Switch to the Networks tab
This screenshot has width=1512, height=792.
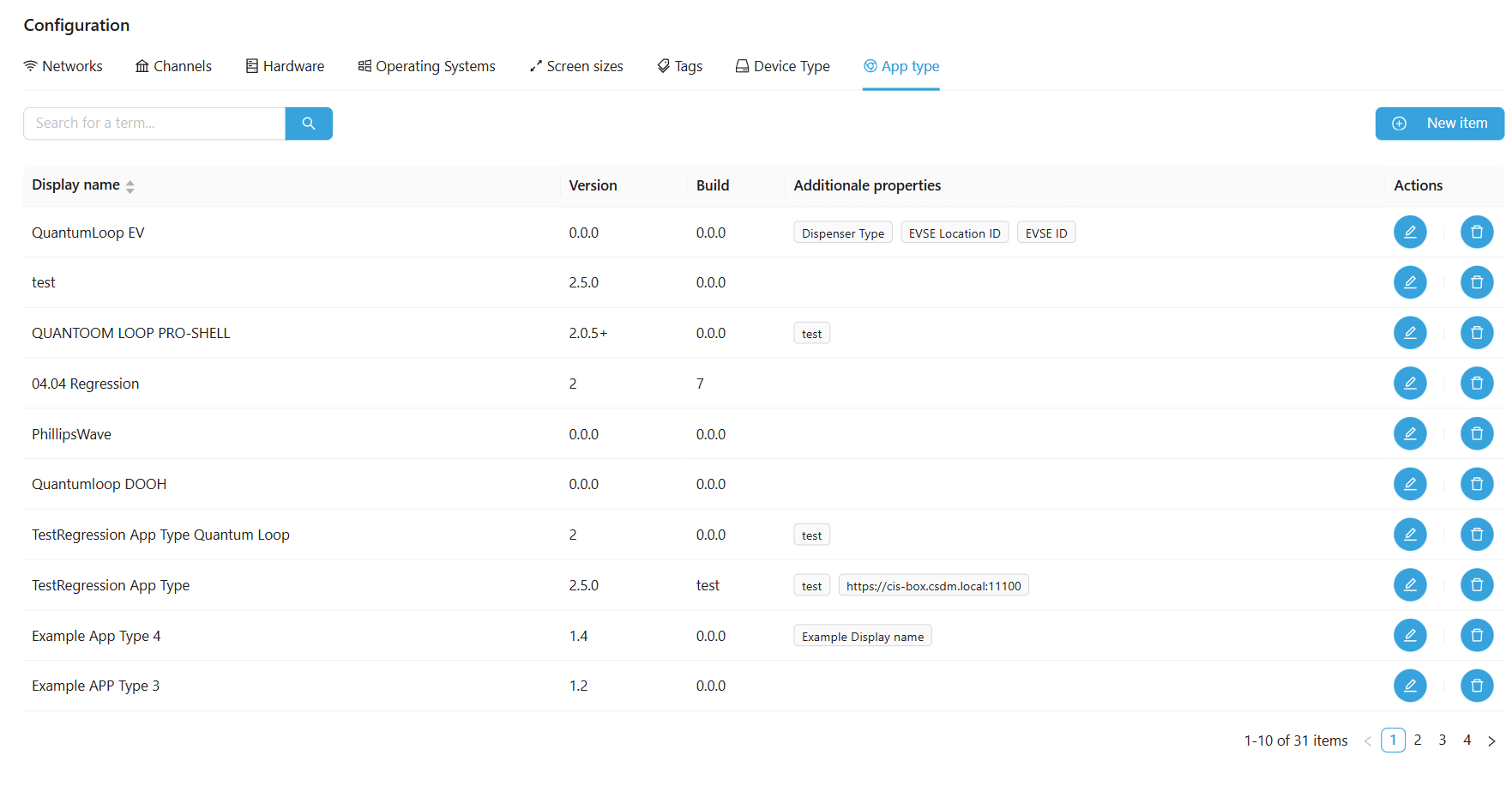tap(63, 66)
